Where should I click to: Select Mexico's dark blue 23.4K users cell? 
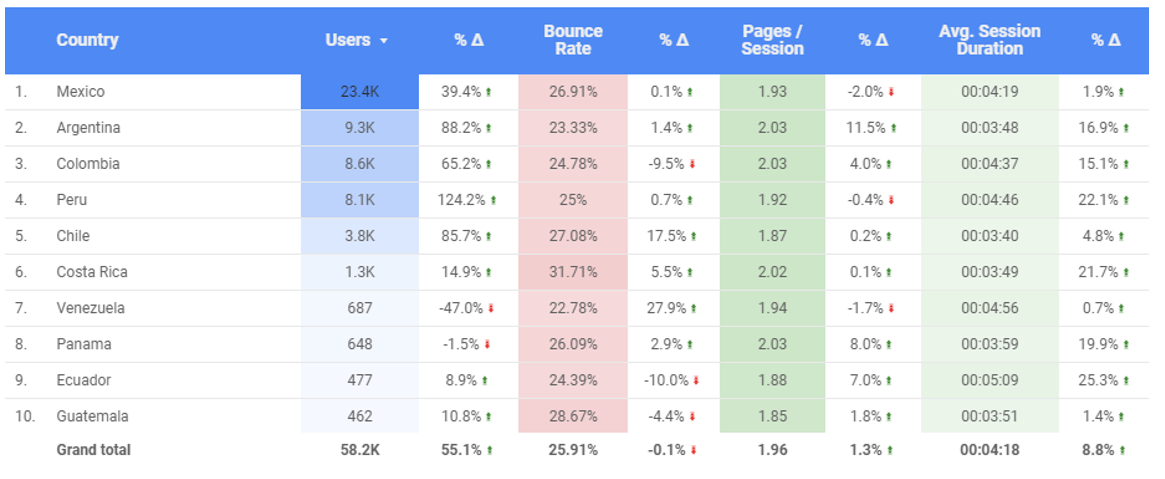359,92
